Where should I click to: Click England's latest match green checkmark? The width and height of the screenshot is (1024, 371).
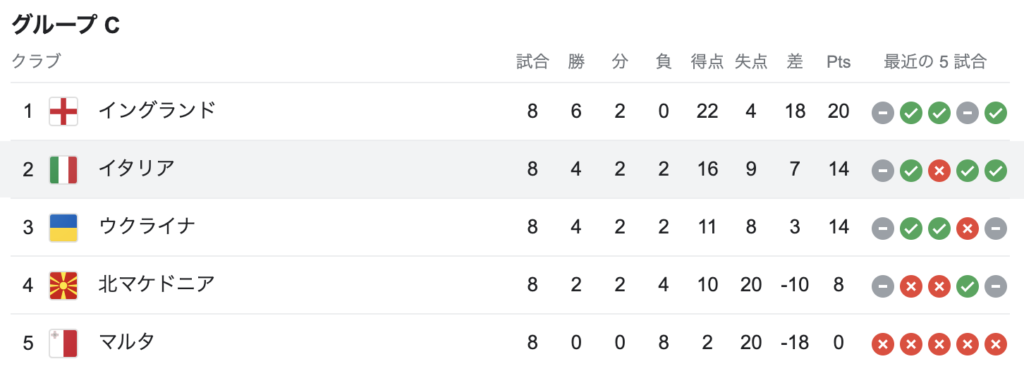coord(995,113)
